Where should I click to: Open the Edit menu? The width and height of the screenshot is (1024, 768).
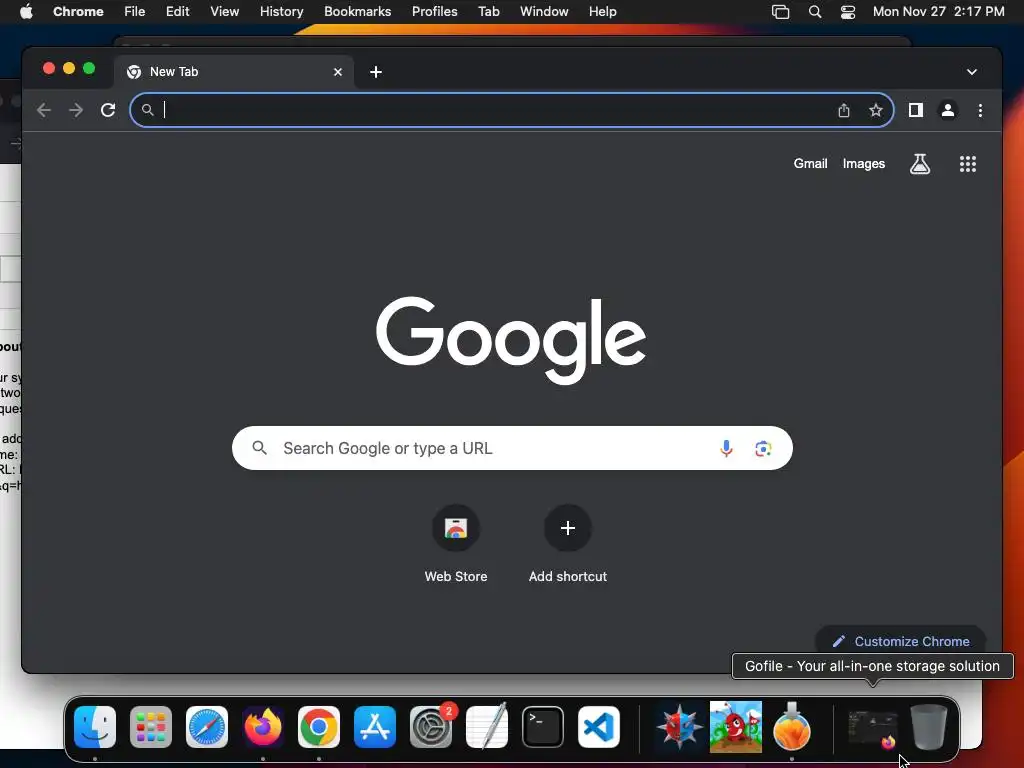pyautogui.click(x=177, y=12)
